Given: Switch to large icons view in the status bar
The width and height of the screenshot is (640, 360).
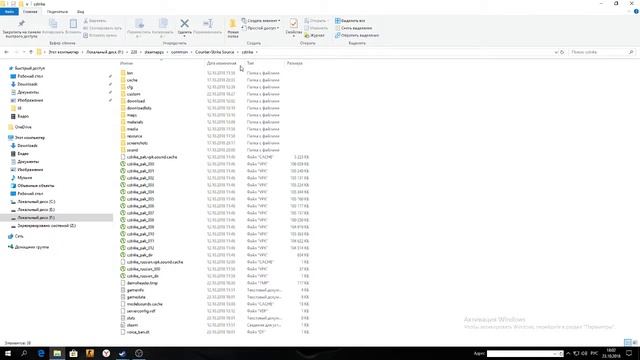Looking at the screenshot, I should (x=635, y=342).
